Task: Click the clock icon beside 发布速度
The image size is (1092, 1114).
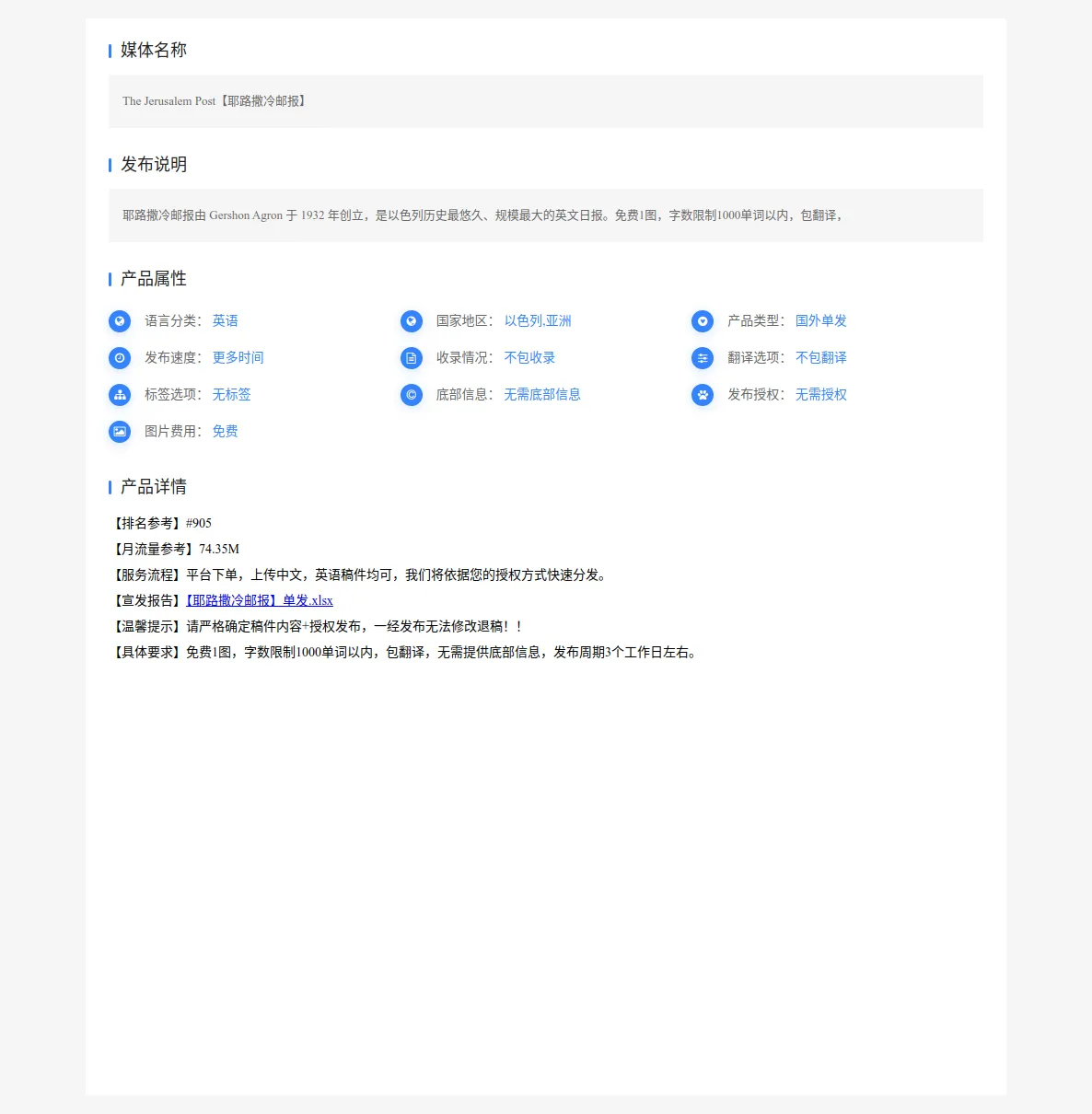Action: [x=120, y=358]
